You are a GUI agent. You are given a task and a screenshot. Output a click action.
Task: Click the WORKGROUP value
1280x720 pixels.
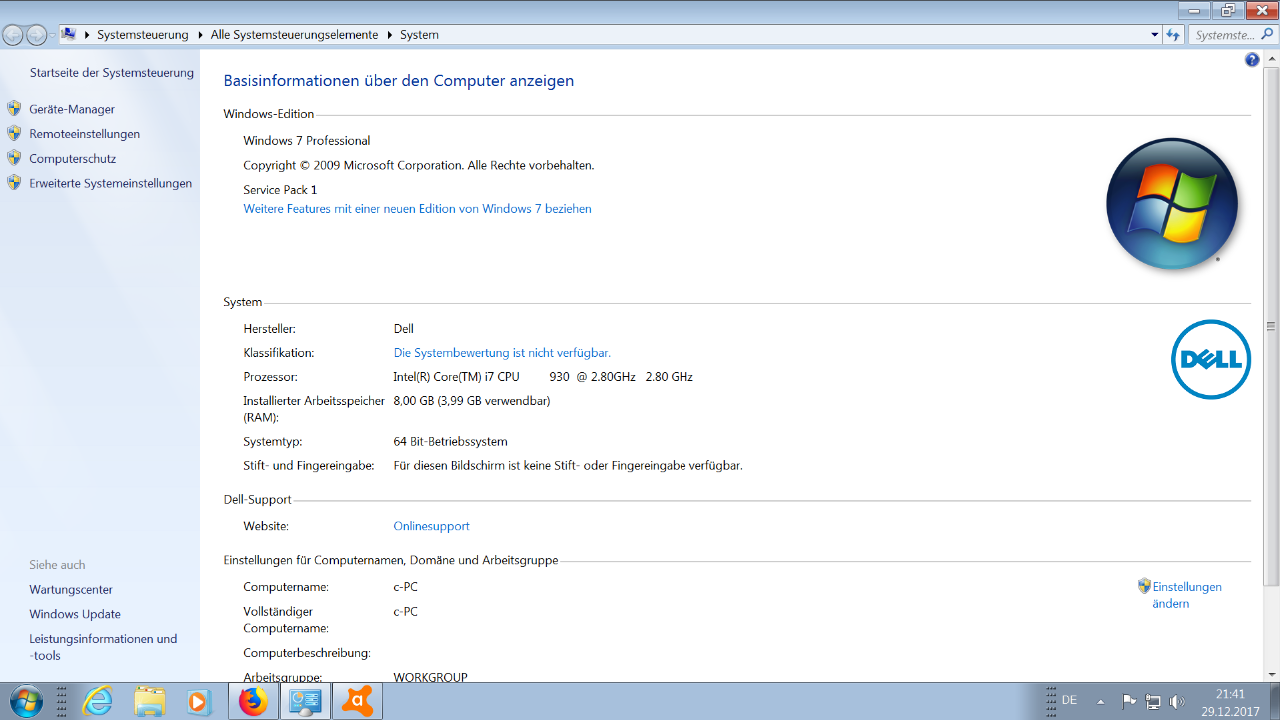(x=430, y=677)
